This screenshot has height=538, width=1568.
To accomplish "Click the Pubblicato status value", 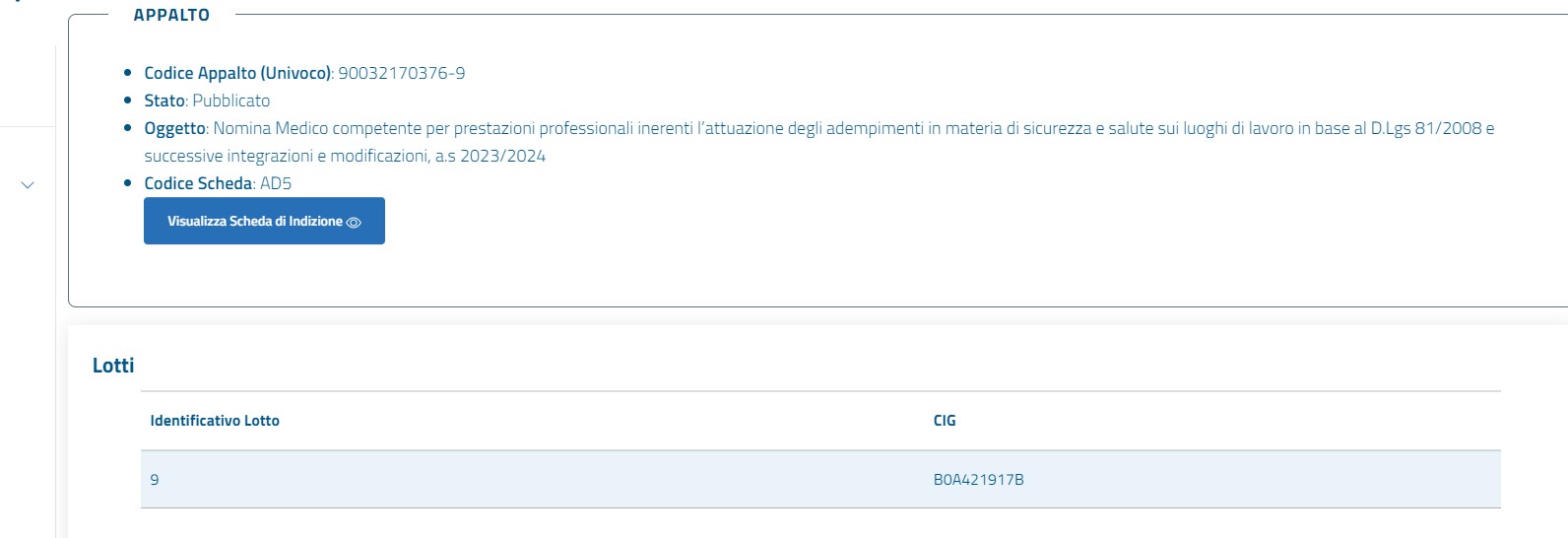I will (231, 101).
